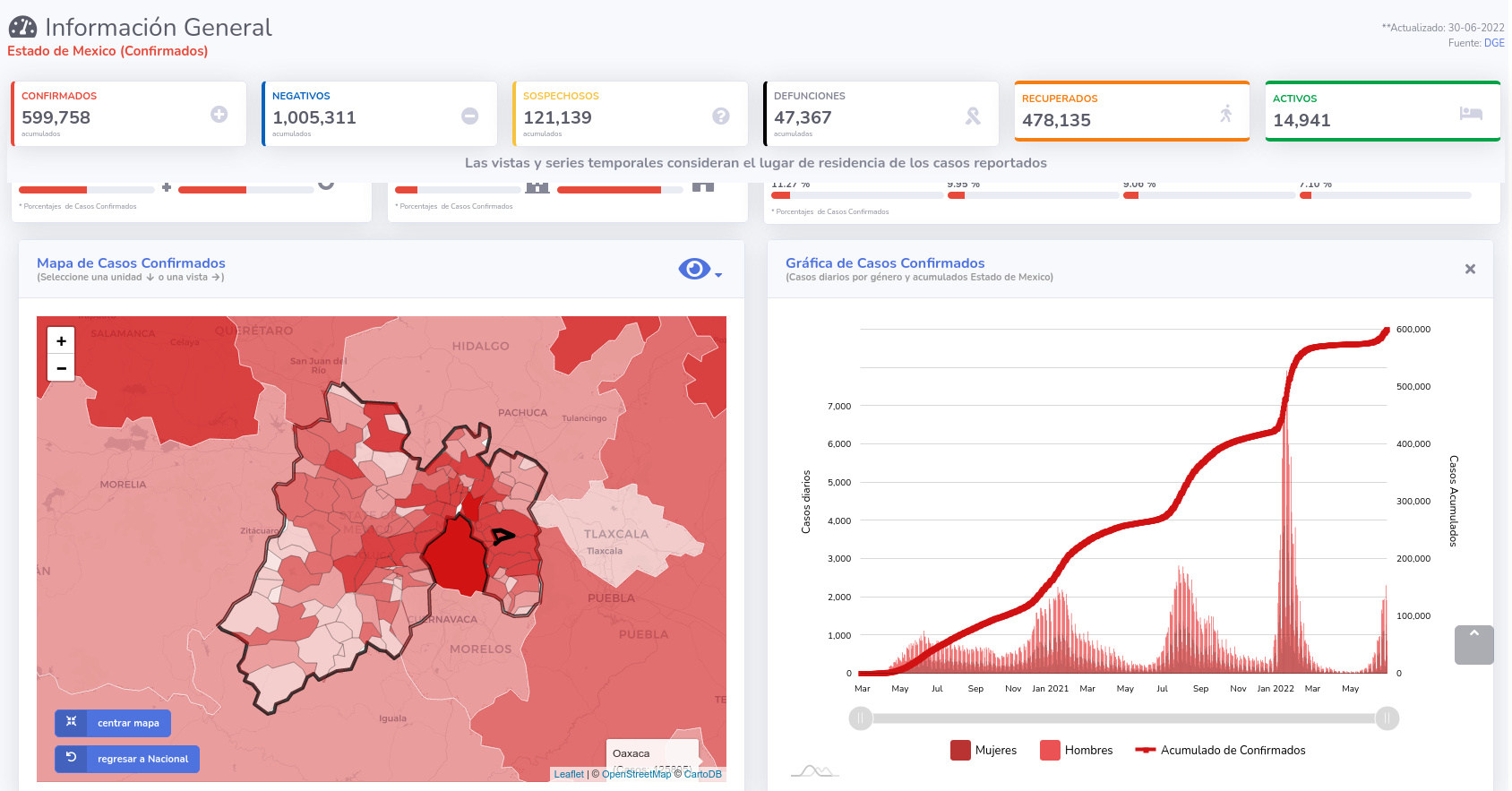This screenshot has width=1512, height=791.
Task: Zoom out the map with minus button
Action: (x=61, y=367)
